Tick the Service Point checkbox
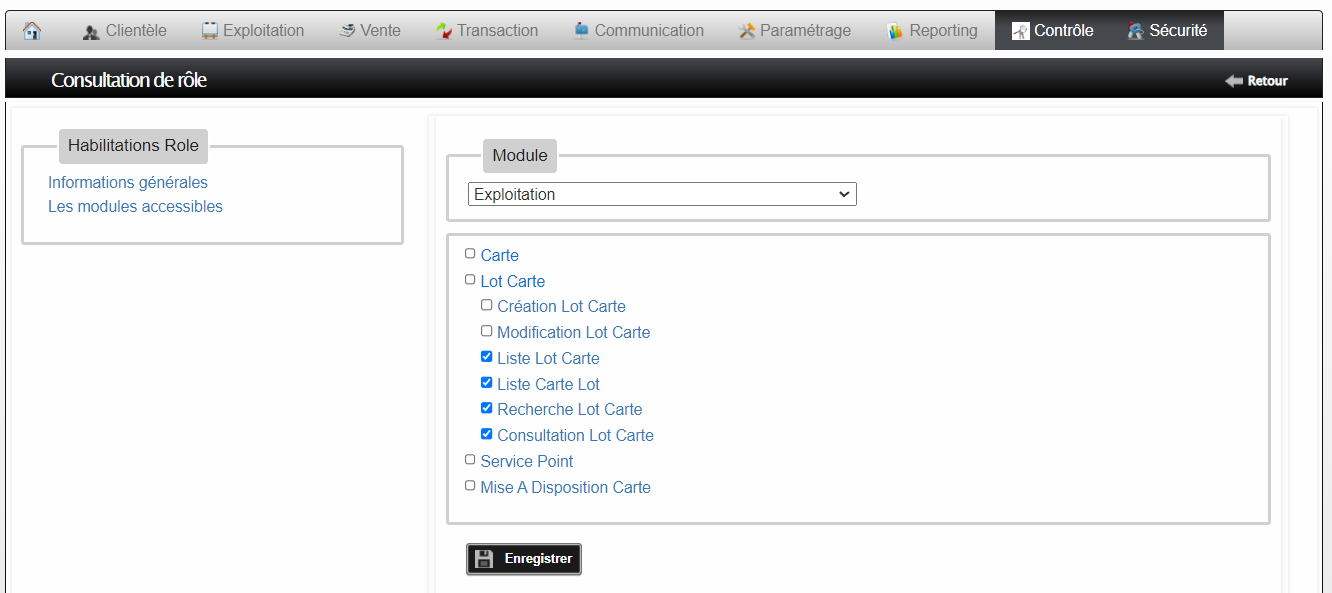Screen dimensions: 1332x593 470,460
